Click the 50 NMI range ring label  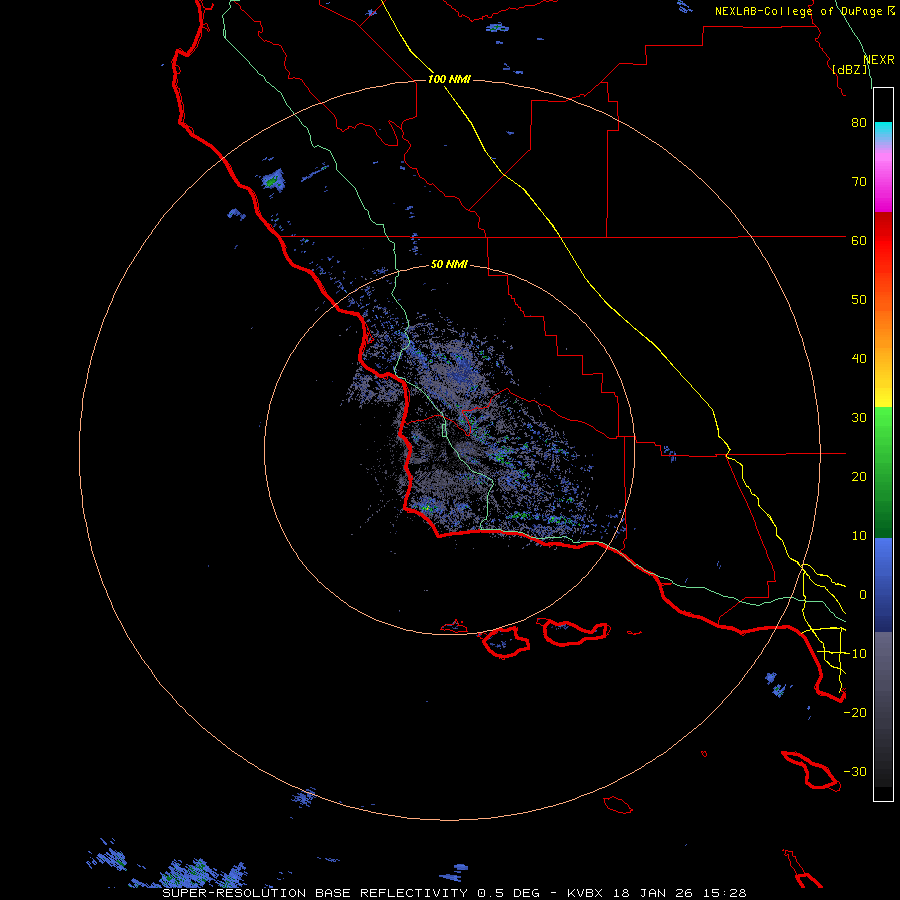(x=449, y=265)
